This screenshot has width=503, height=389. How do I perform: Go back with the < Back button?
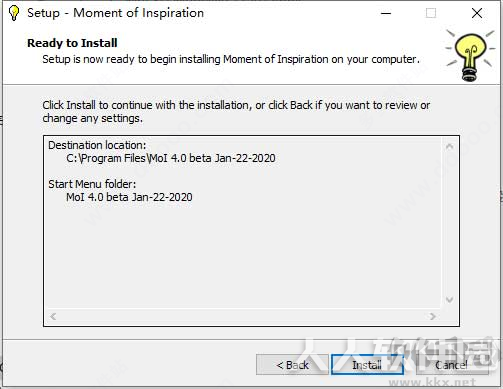(x=292, y=365)
